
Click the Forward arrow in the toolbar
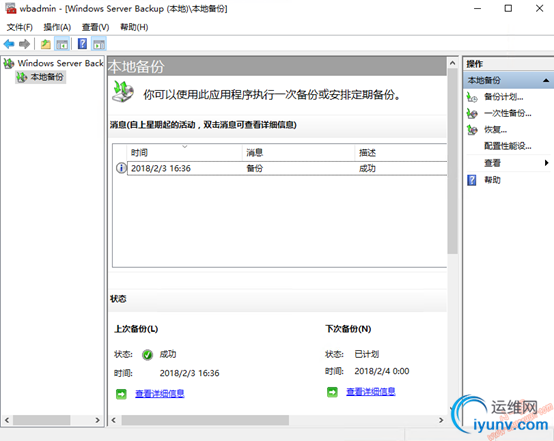pyautogui.click(x=24, y=44)
